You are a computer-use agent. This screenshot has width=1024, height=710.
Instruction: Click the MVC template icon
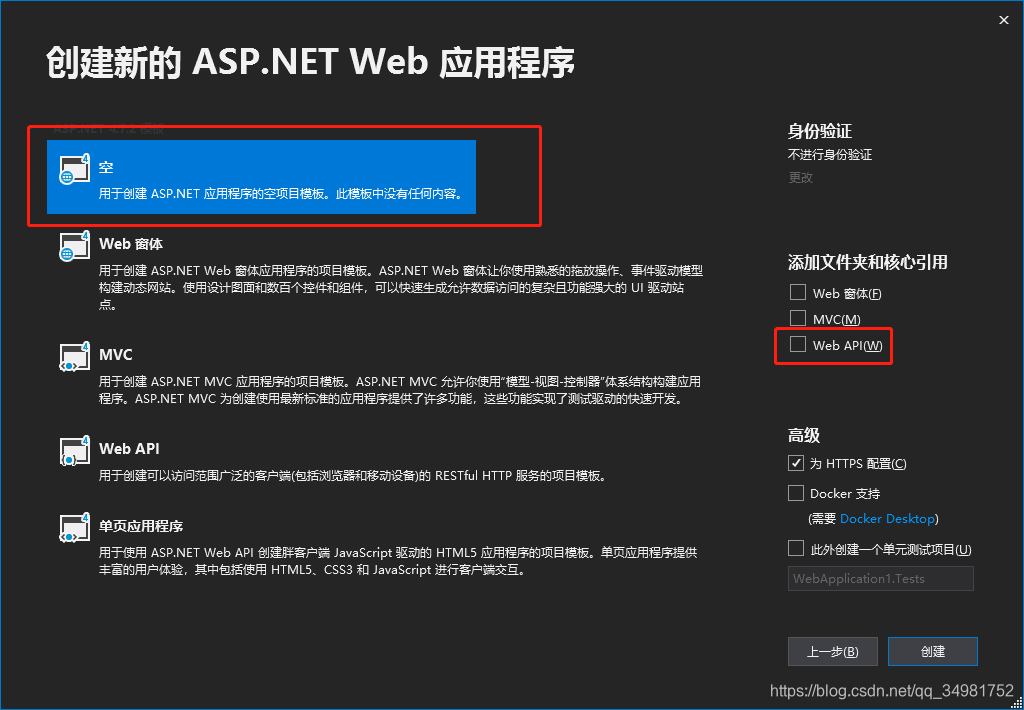[x=74, y=357]
